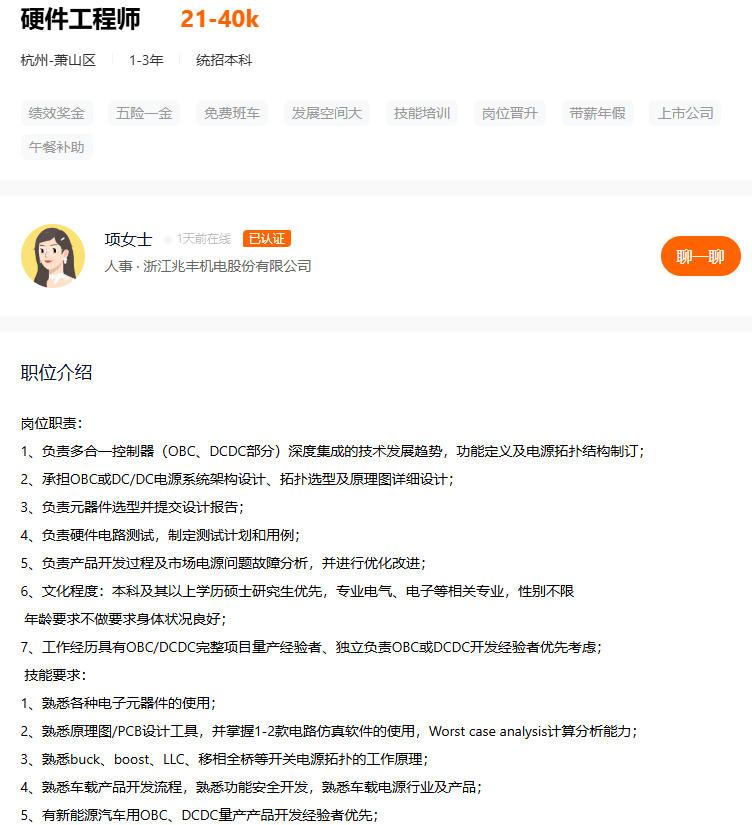Click the 统招本科 education requirement
Viewport: 752px width, 825px height.
pos(224,60)
